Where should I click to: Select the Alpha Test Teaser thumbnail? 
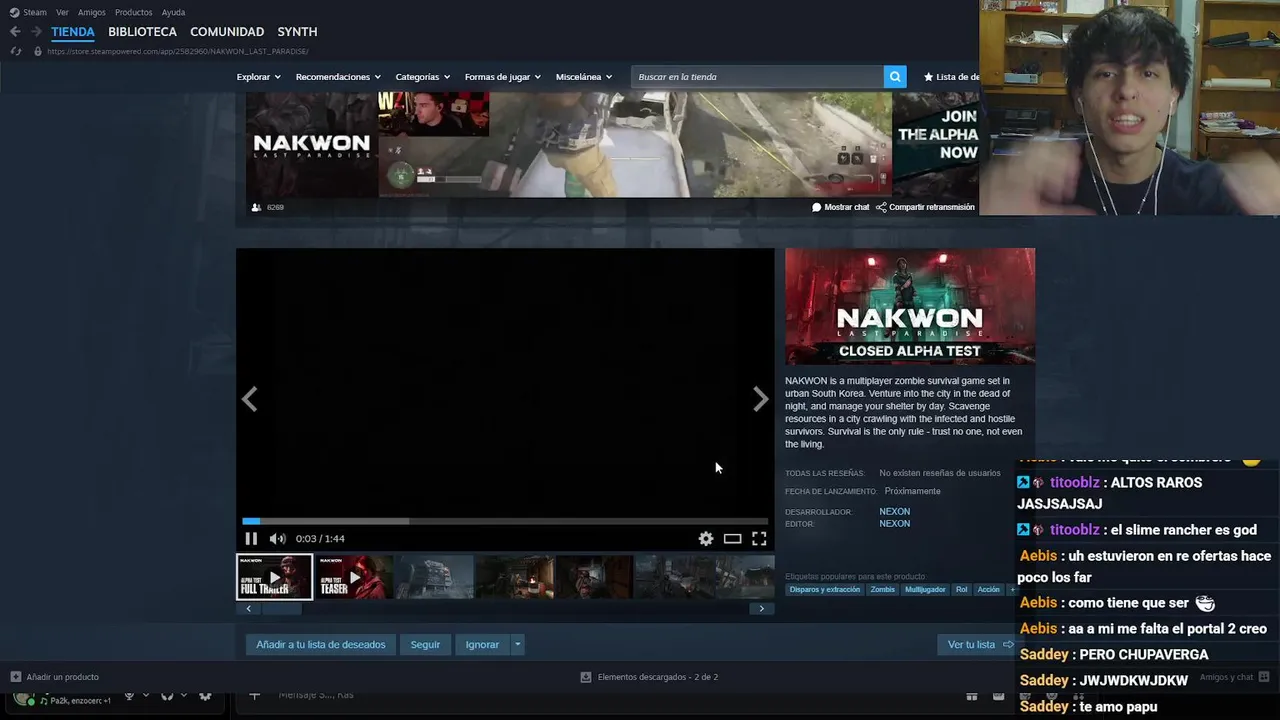point(354,577)
